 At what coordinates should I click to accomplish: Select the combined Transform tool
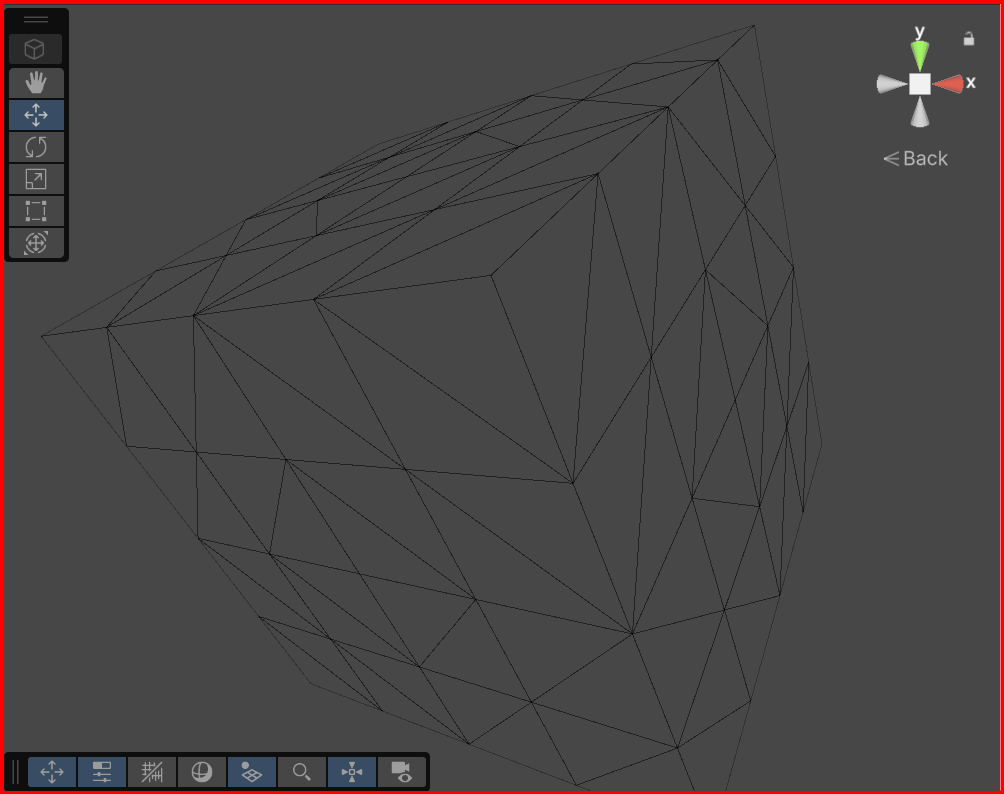click(36, 243)
